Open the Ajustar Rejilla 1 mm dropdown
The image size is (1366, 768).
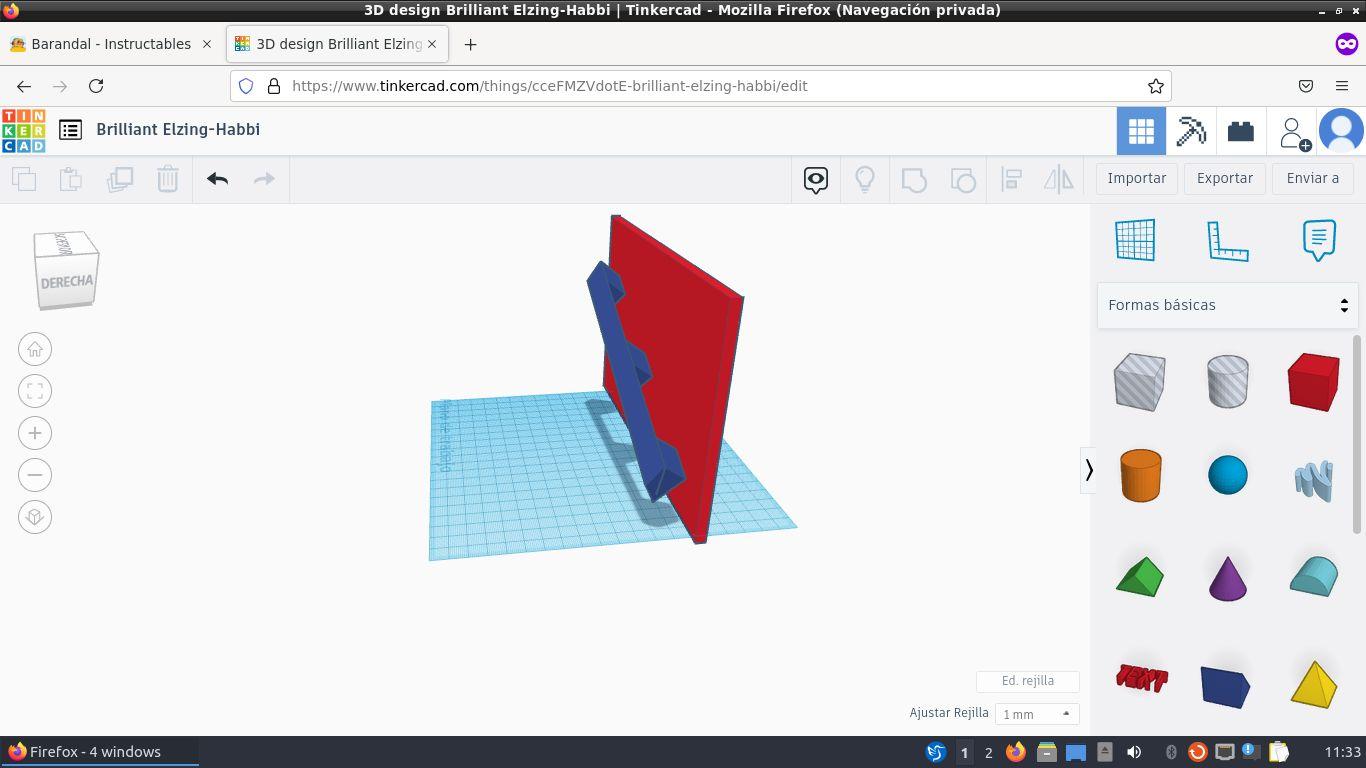coord(1037,714)
